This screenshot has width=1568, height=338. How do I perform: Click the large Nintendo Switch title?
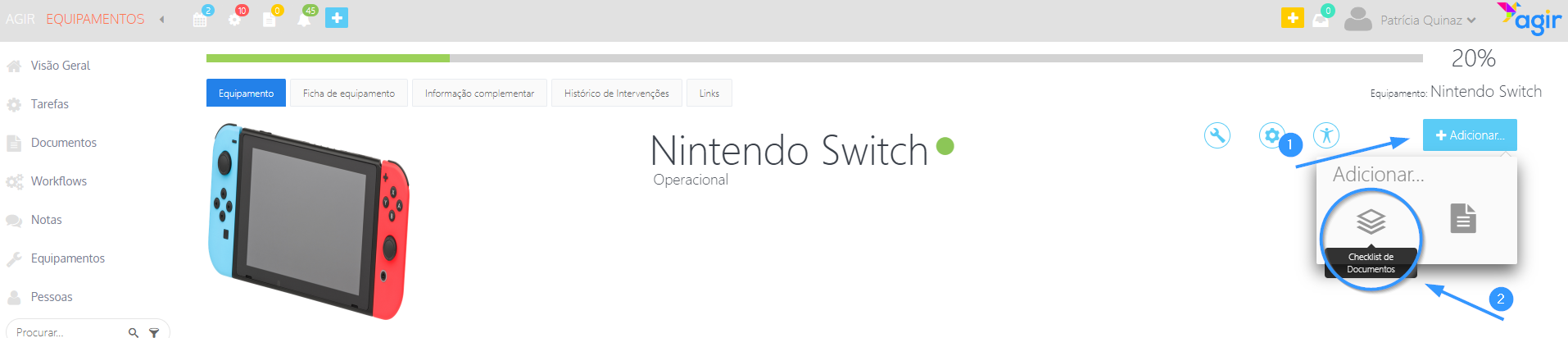coord(789,151)
